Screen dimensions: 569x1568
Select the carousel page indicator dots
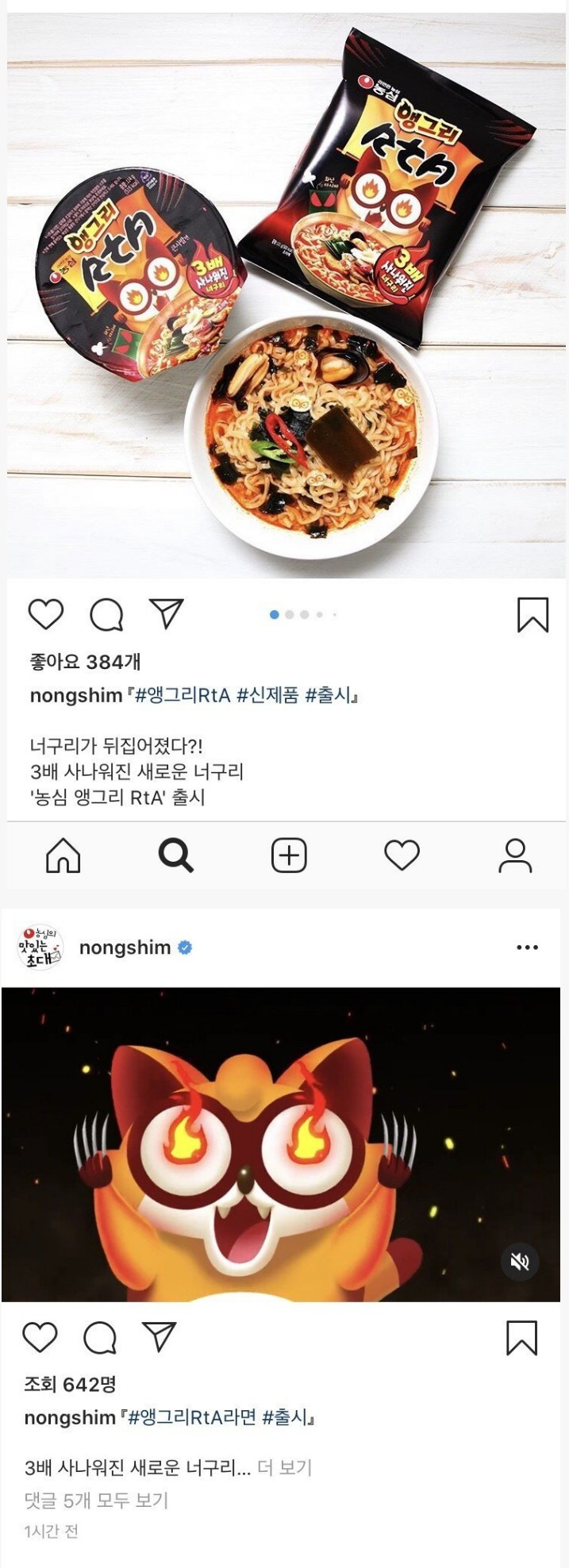[x=304, y=614]
